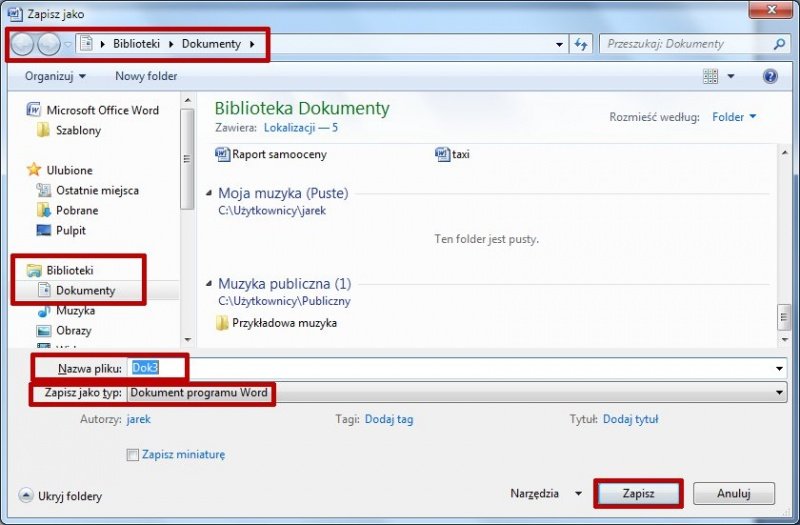This screenshot has height=525, width=800.
Task: Open the Narzędzia menu
Action: point(545,493)
